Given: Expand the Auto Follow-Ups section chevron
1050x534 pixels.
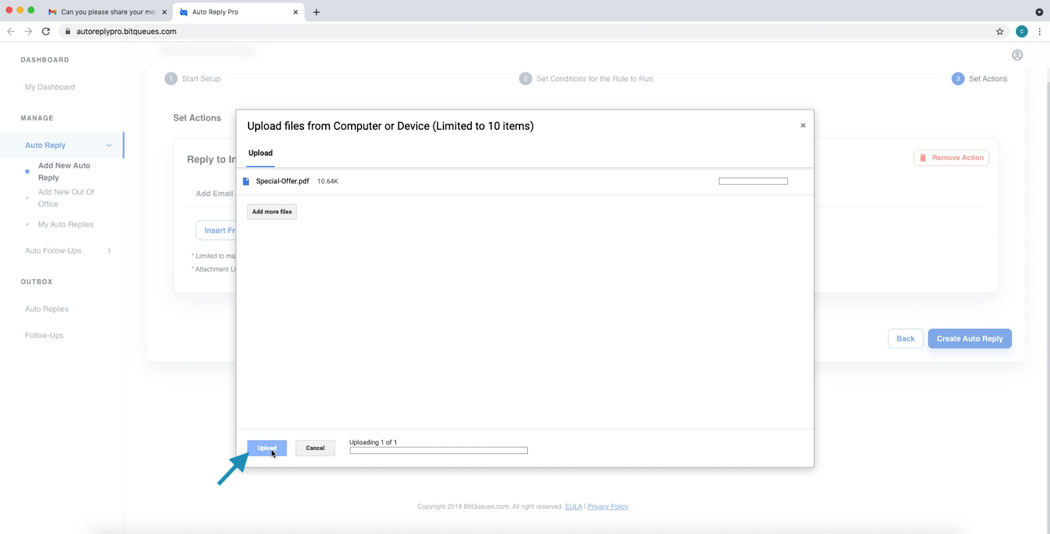Looking at the screenshot, I should coord(109,251).
